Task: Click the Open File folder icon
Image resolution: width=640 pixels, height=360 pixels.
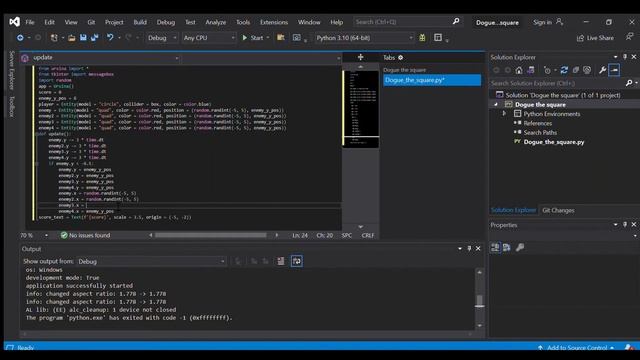Action: pyautogui.click(x=71, y=38)
